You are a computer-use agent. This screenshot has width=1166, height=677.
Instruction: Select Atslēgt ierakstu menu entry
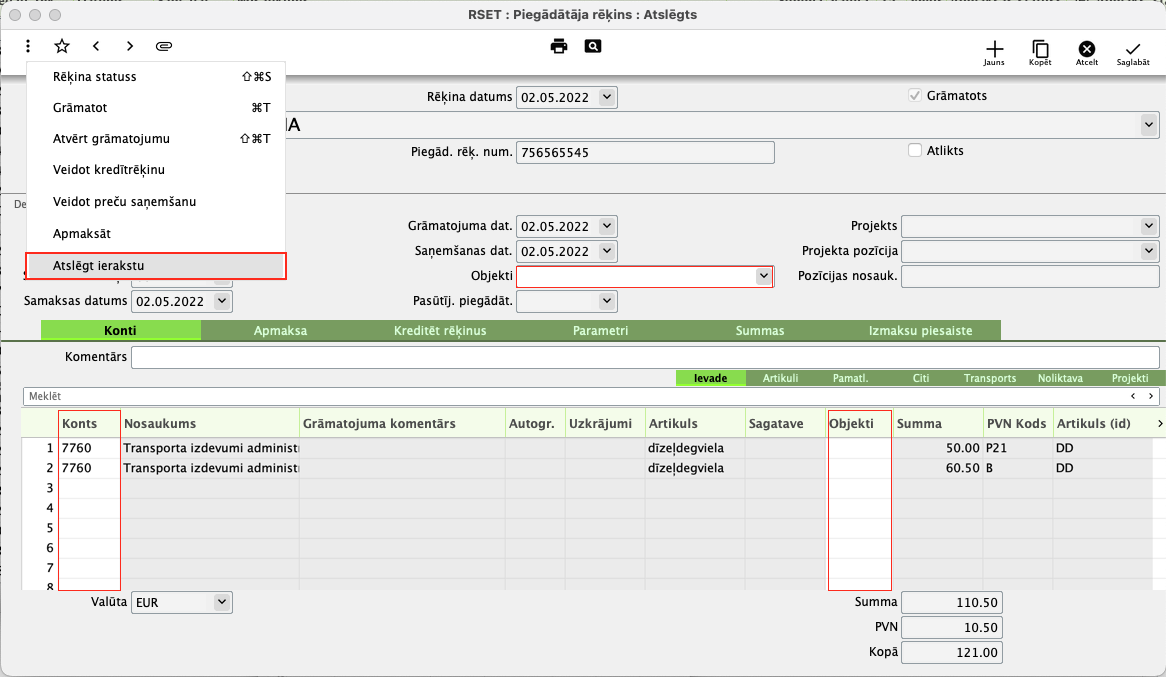(156, 265)
